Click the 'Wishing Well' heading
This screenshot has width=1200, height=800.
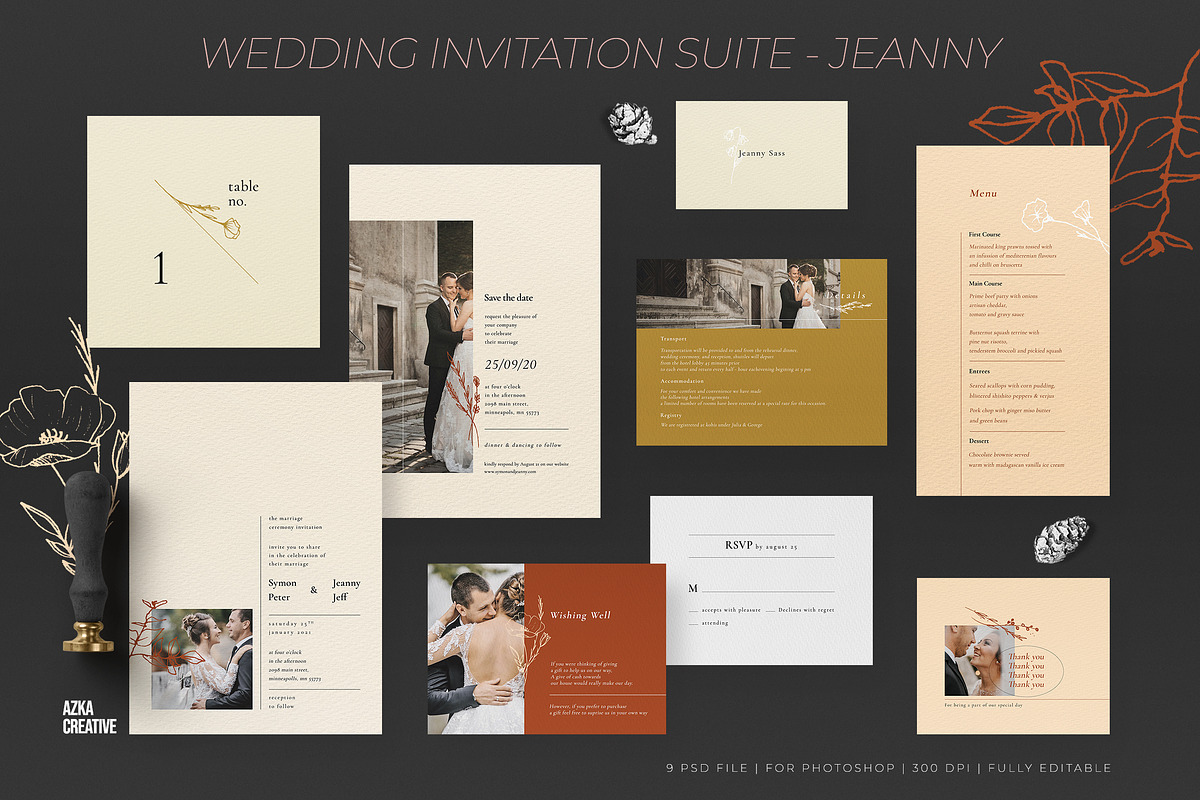coord(581,615)
